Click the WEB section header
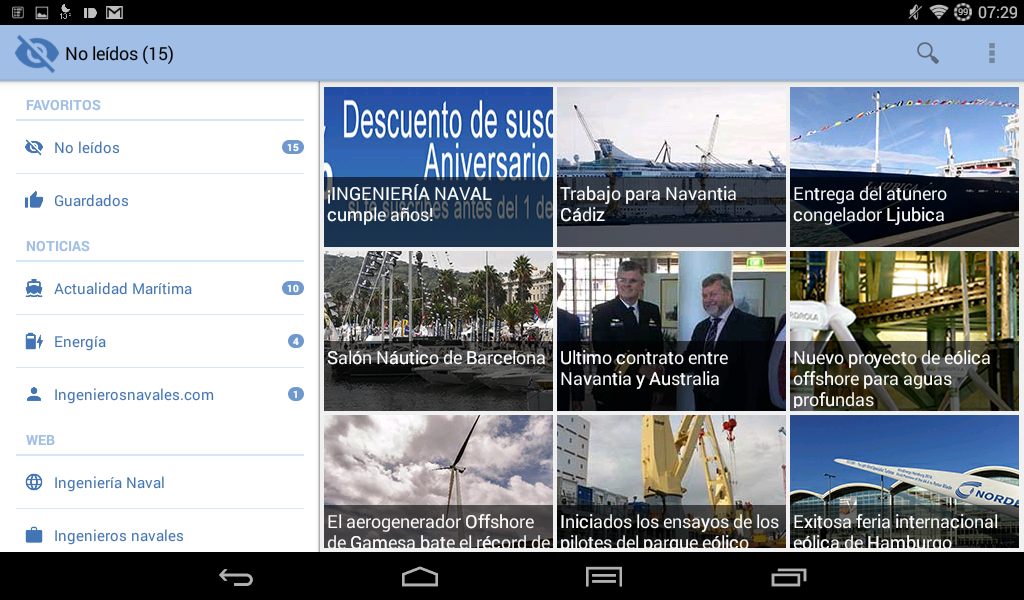The width and height of the screenshot is (1024, 600). pyautogui.click(x=40, y=440)
